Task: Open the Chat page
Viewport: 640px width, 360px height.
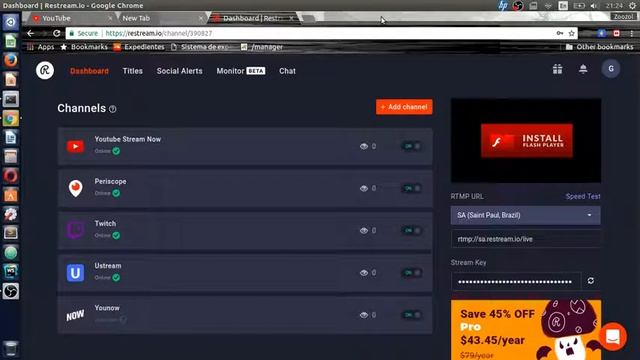Action: click(x=287, y=71)
